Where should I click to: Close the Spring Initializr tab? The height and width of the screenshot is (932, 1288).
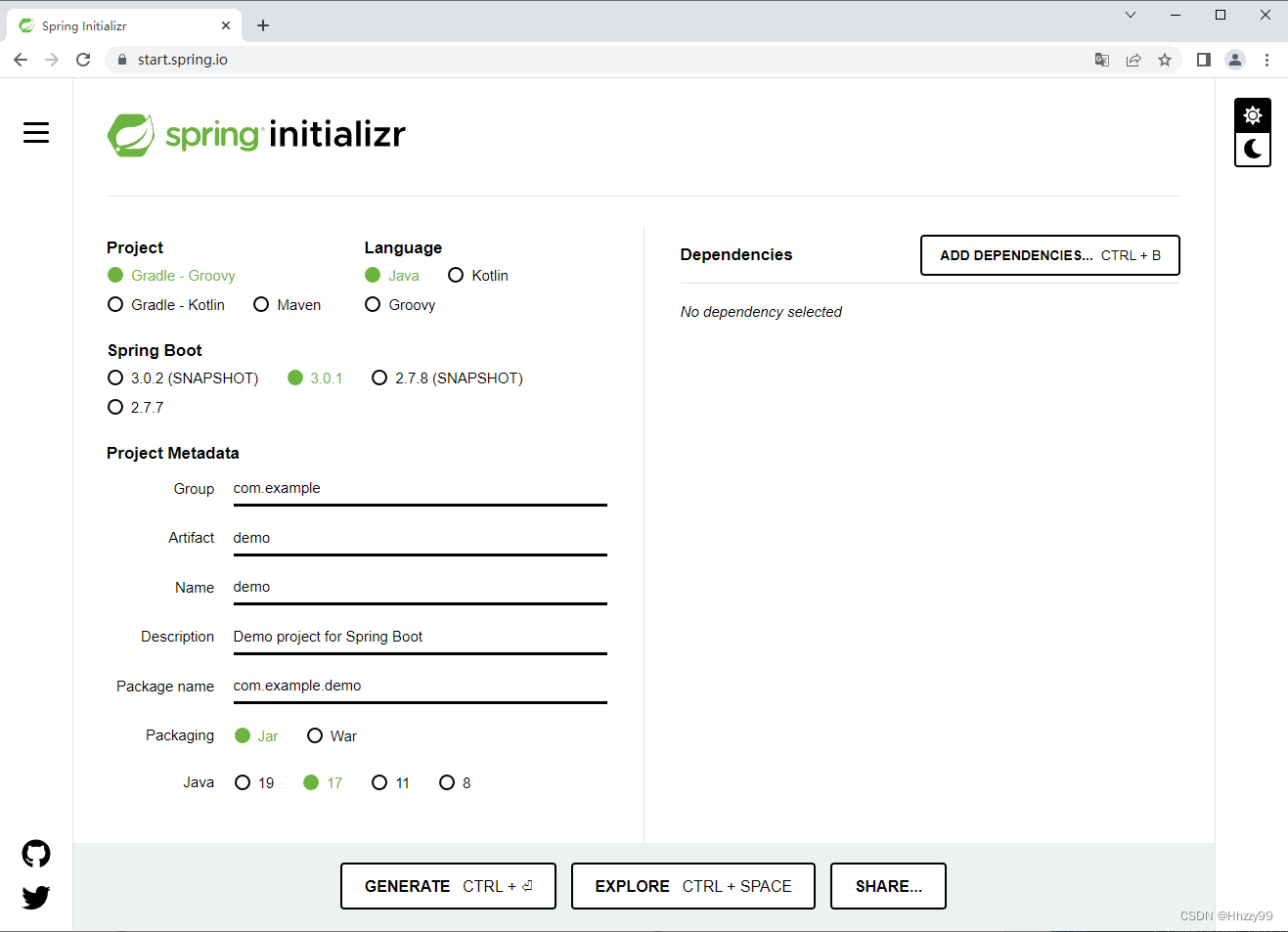tap(226, 25)
